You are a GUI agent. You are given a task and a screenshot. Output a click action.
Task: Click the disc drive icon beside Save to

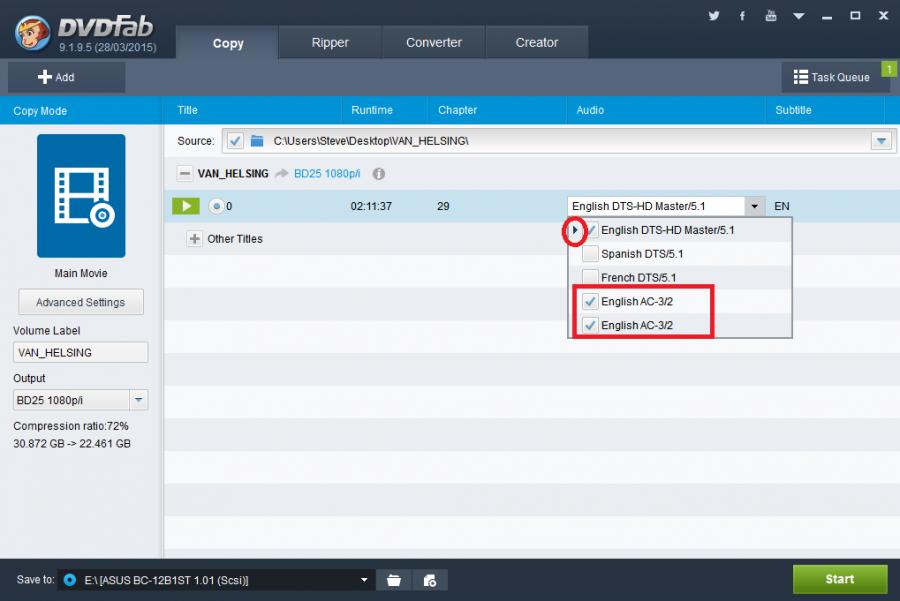[70, 580]
